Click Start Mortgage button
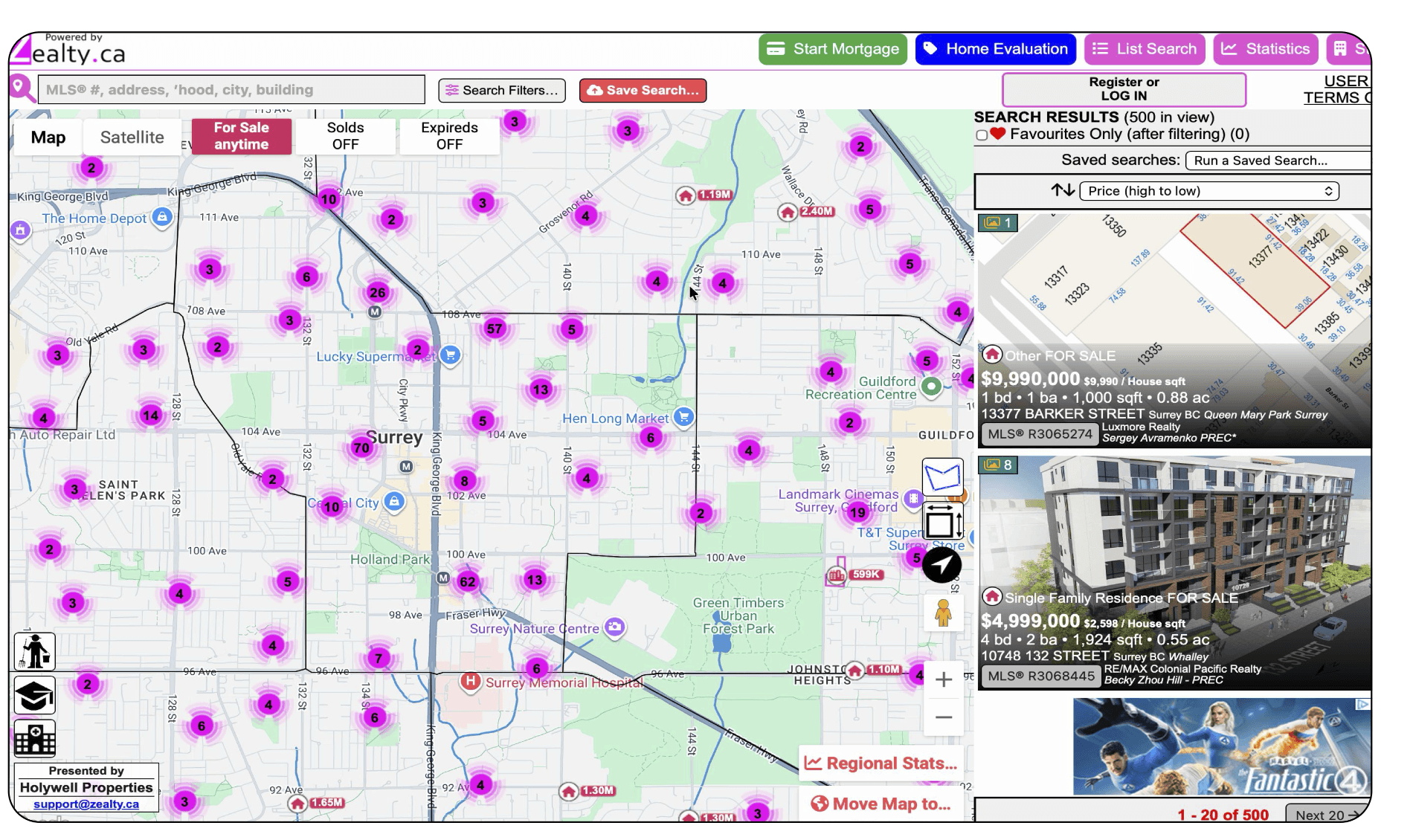Image resolution: width=1413 pixels, height=840 pixels. click(833, 49)
